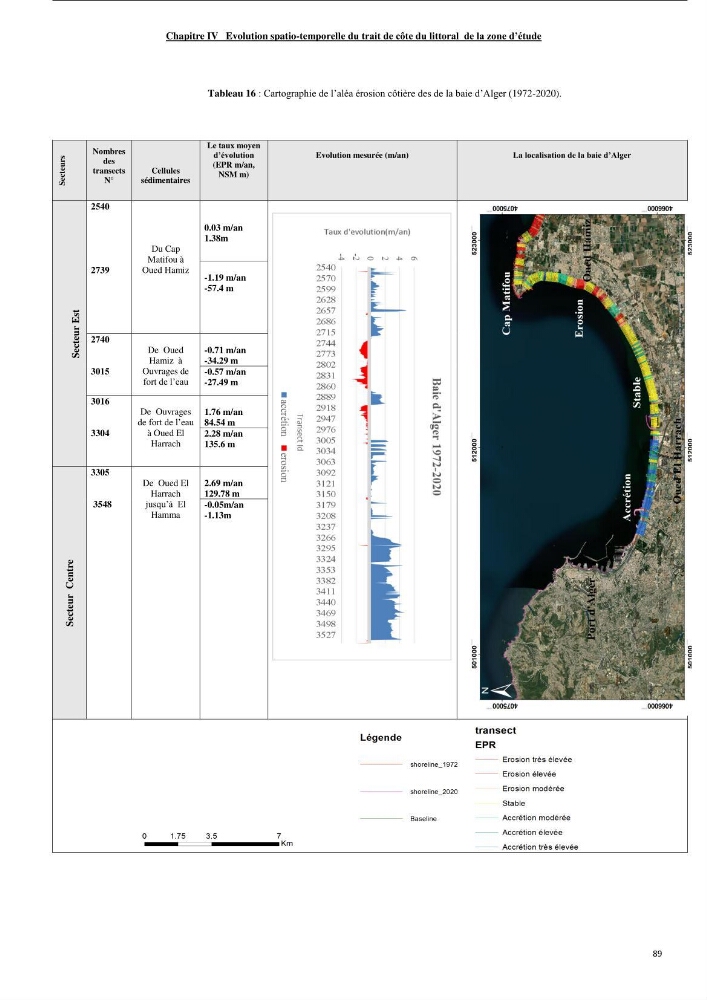Click the chart title 'Taux d'evolution(m/an)'
This screenshot has width=707, height=1000.
pyautogui.click(x=367, y=232)
